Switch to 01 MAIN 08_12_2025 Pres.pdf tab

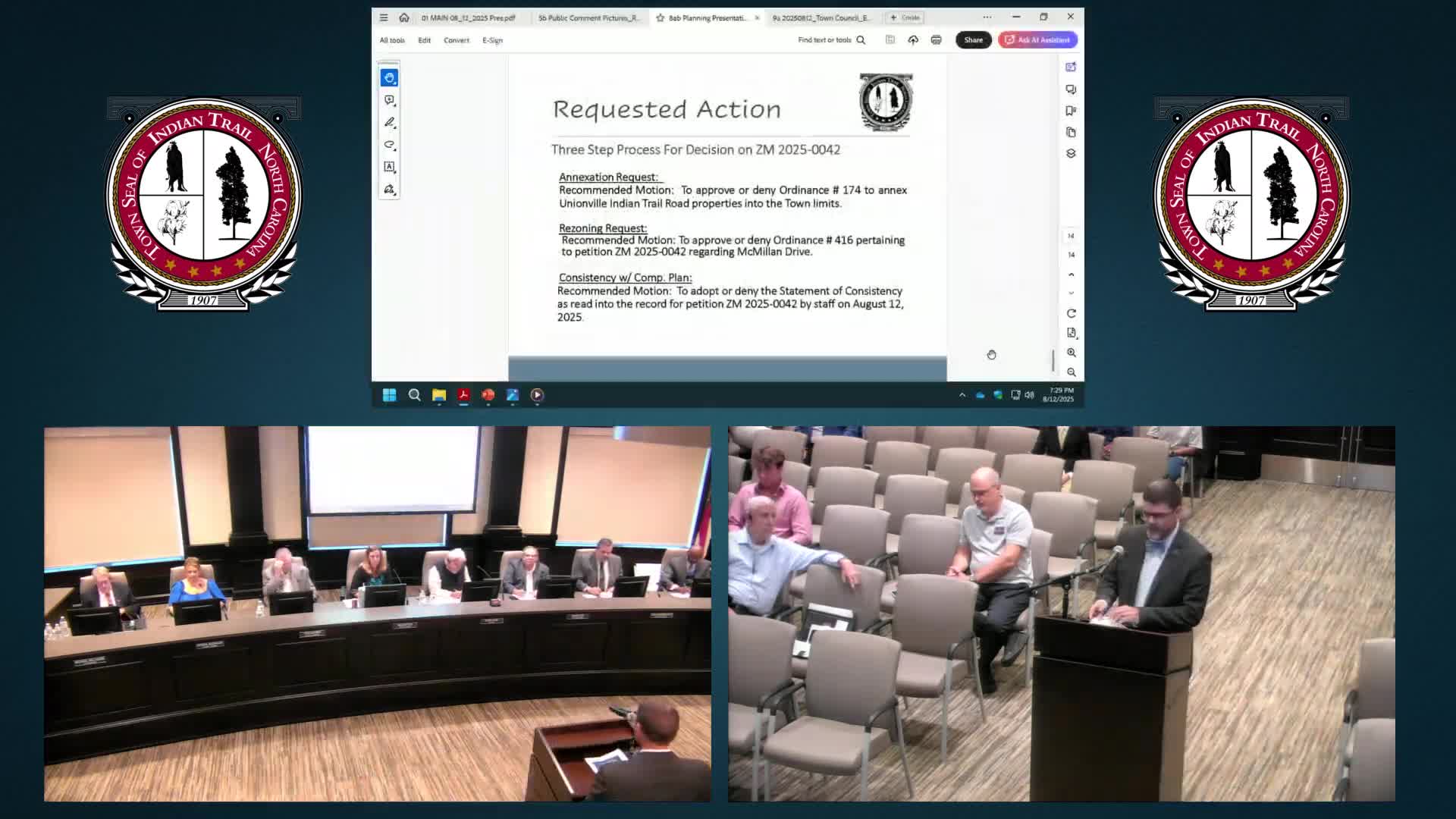tap(468, 17)
